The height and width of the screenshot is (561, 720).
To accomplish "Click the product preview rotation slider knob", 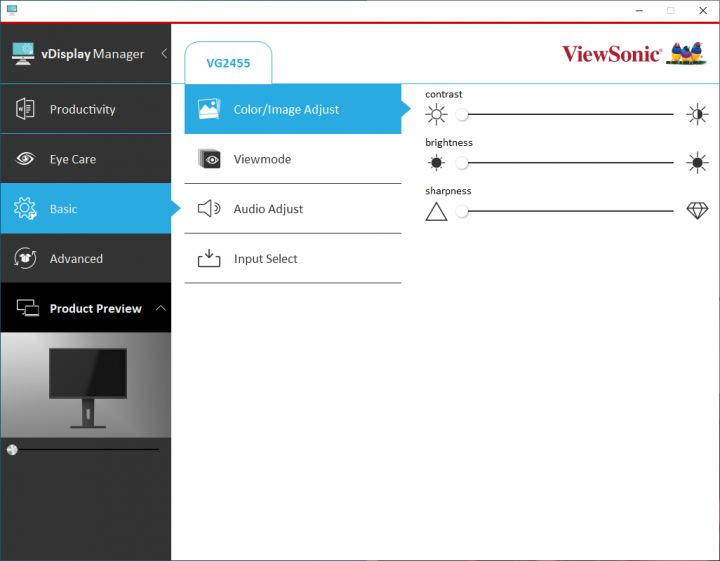I will tap(12, 449).
